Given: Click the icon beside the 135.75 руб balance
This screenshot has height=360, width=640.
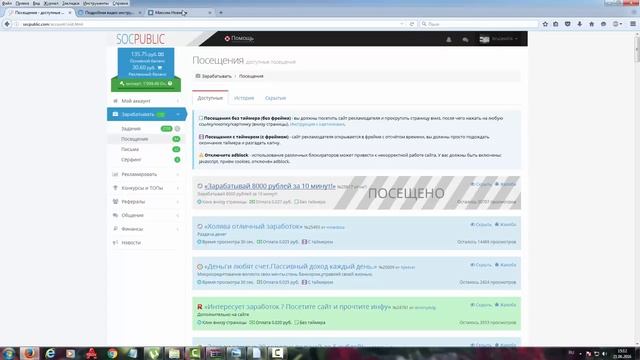Looking at the screenshot, I should [x=161, y=54].
